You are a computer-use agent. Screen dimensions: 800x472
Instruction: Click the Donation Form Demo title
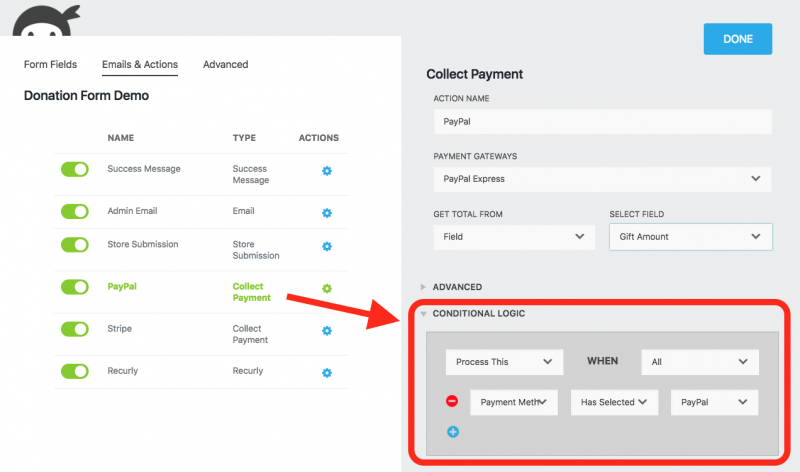click(86, 95)
